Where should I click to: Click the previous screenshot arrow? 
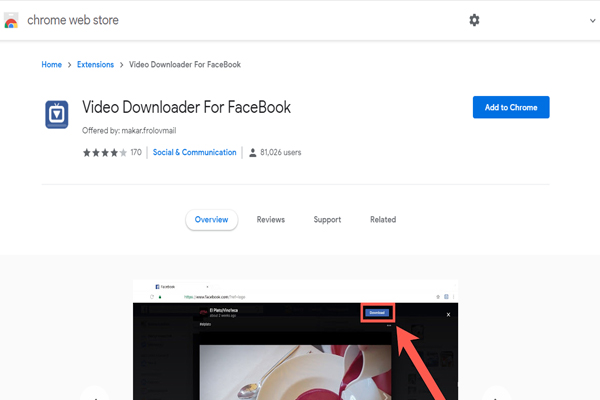[x=93, y=394]
